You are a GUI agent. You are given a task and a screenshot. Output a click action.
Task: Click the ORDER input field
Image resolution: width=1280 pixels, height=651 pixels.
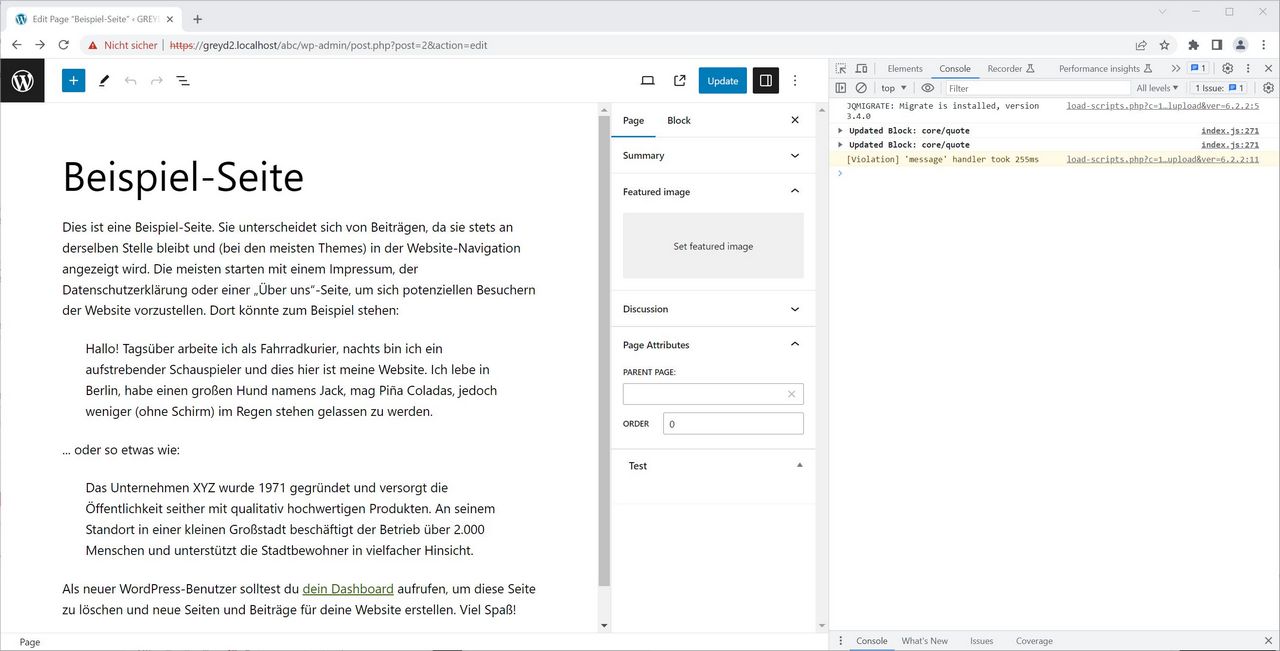(x=733, y=423)
